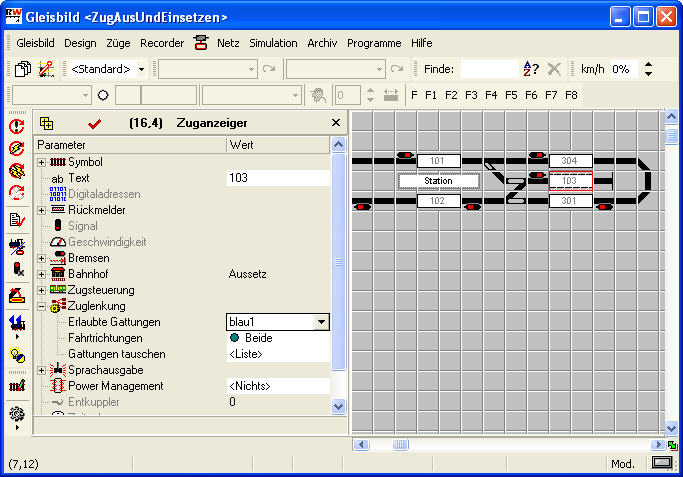Increase speed with km/h up arrow

pyautogui.click(x=649, y=64)
